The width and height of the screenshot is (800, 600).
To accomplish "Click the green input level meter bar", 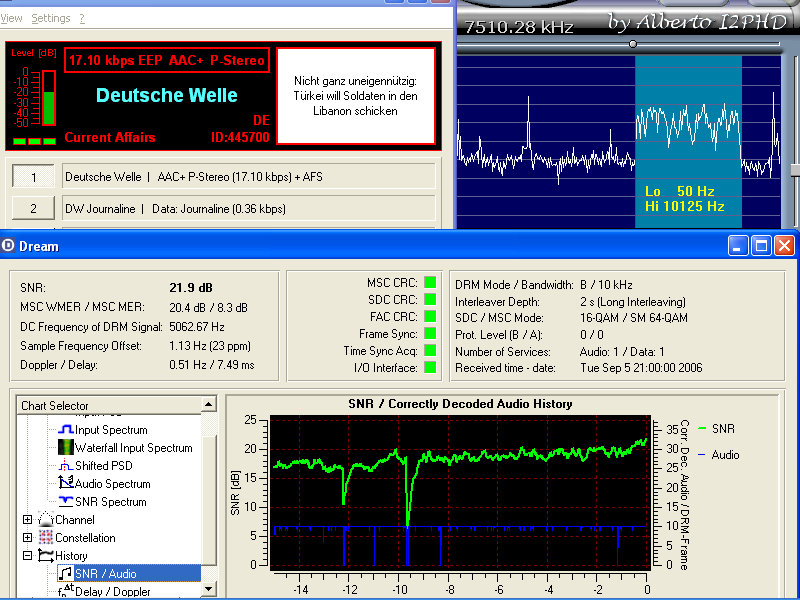I will (49, 108).
